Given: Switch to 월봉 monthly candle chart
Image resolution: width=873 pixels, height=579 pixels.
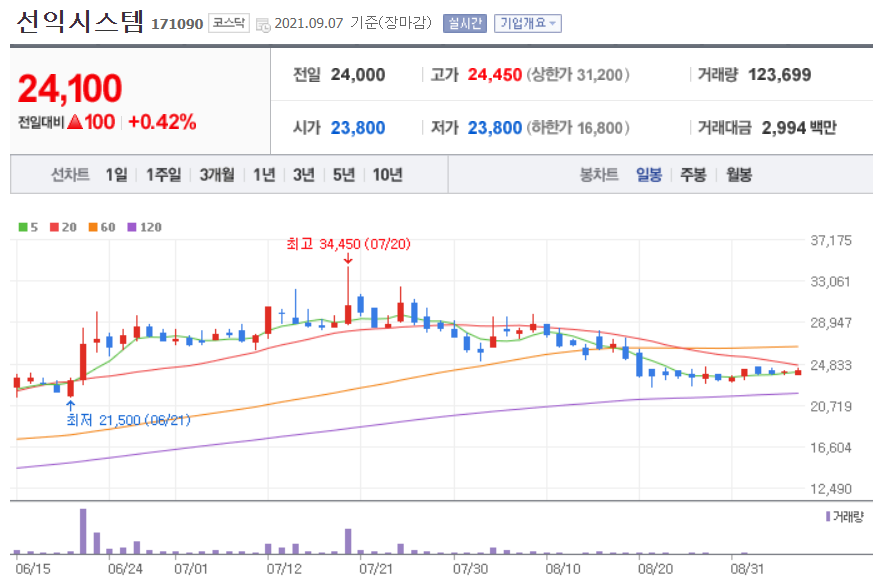Looking at the screenshot, I should [x=739, y=175].
